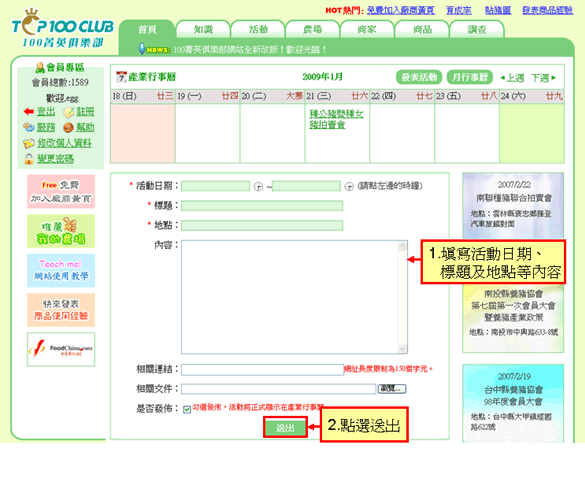The image size is (585, 500).
Task: Go to previous week 上週
Action: [513, 78]
